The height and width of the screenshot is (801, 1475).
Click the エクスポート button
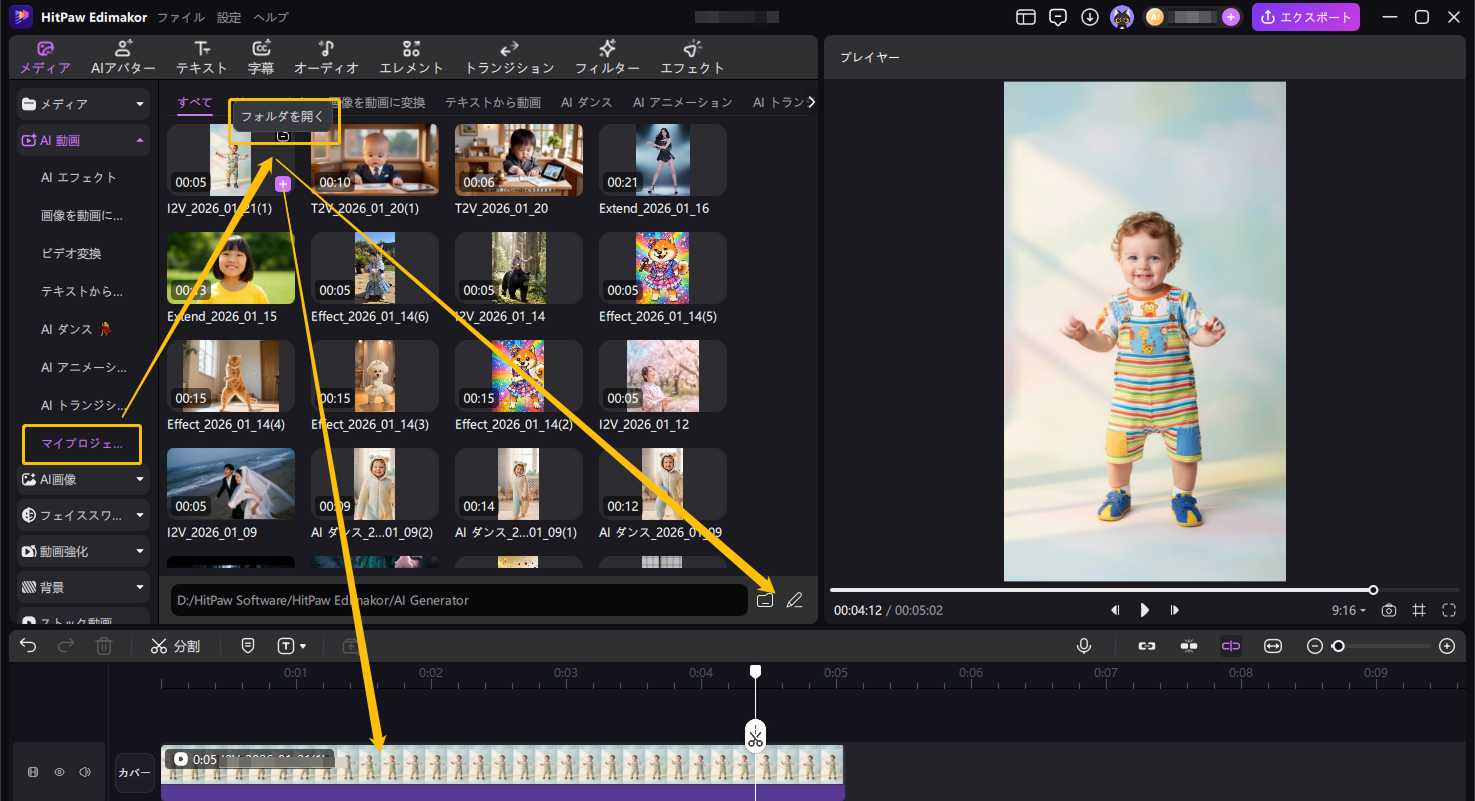(x=1306, y=17)
